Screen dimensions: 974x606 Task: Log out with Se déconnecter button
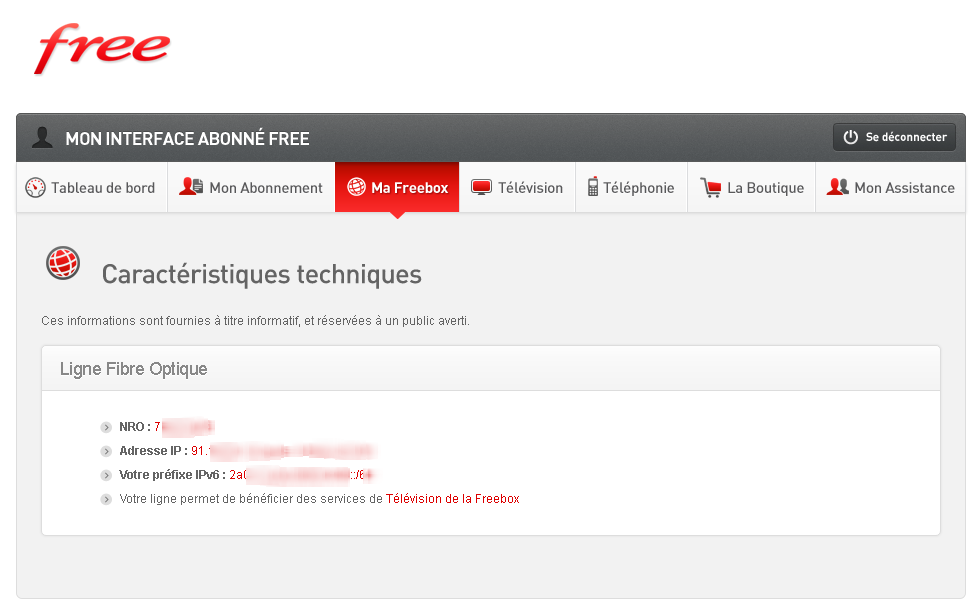tap(894, 137)
